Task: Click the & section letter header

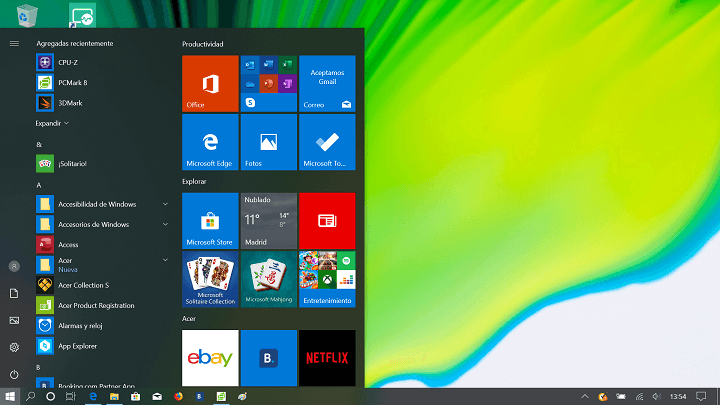Action: tap(39, 145)
